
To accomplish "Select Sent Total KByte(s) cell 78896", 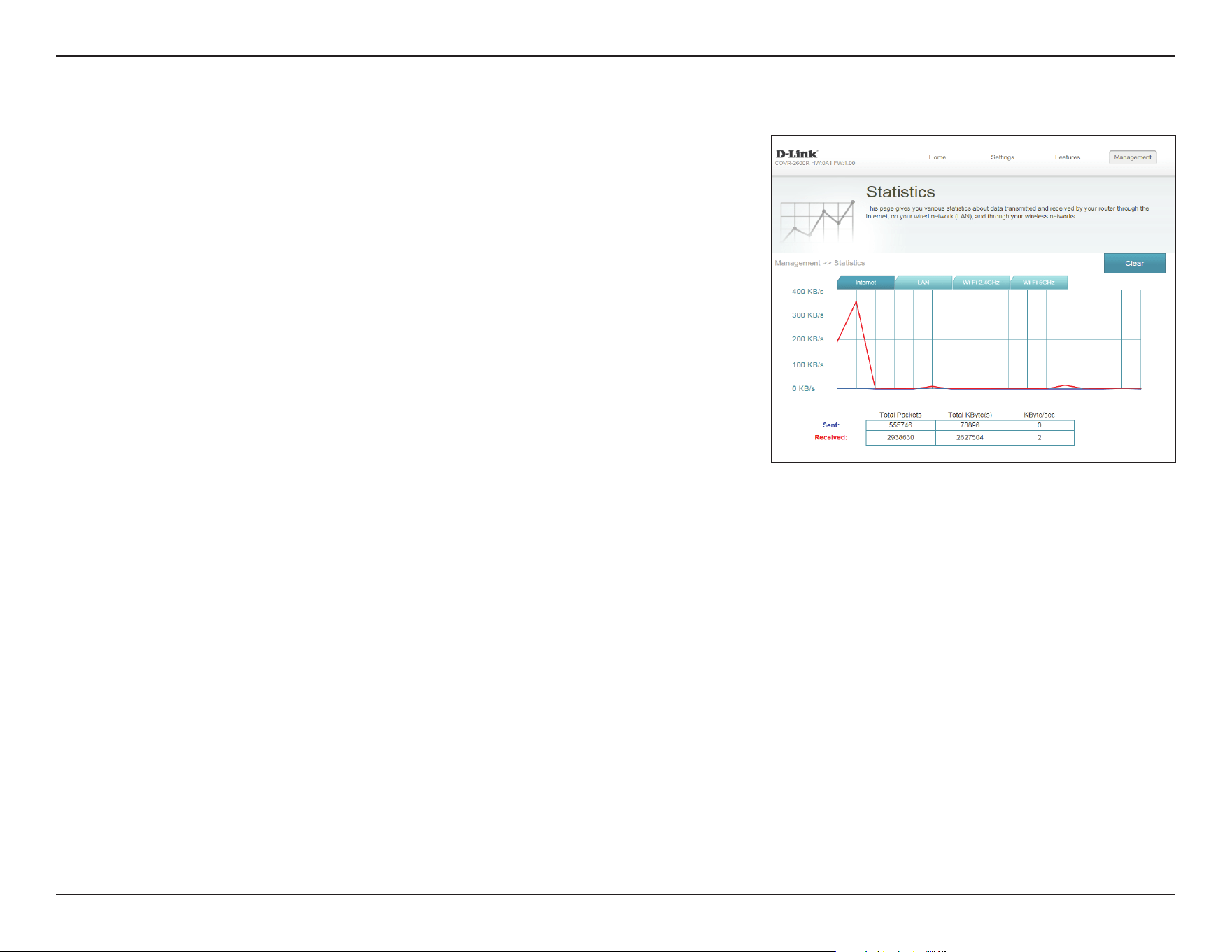I will point(970,425).
